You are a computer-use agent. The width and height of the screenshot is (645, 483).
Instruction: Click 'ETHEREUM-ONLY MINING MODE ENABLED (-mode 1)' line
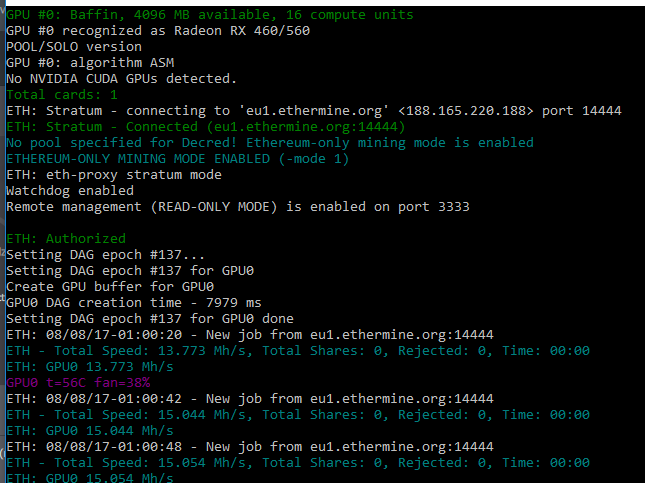pos(178,159)
